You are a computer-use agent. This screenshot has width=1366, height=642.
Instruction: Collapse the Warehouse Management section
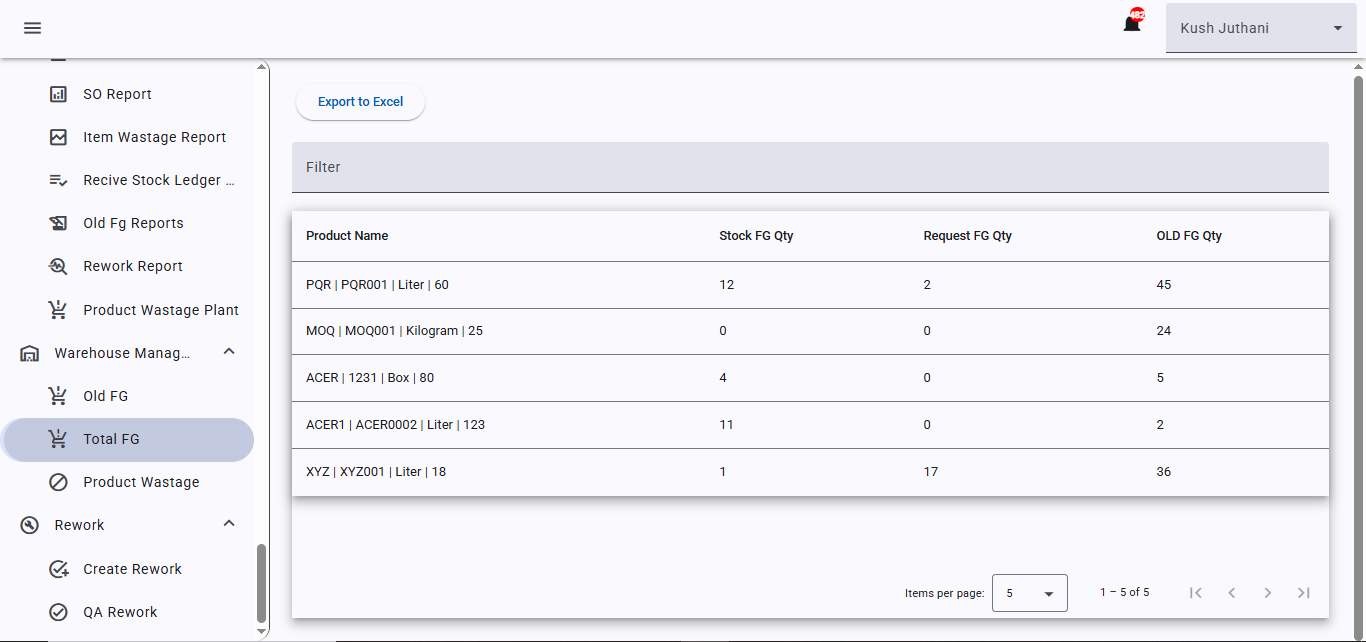[x=229, y=352]
